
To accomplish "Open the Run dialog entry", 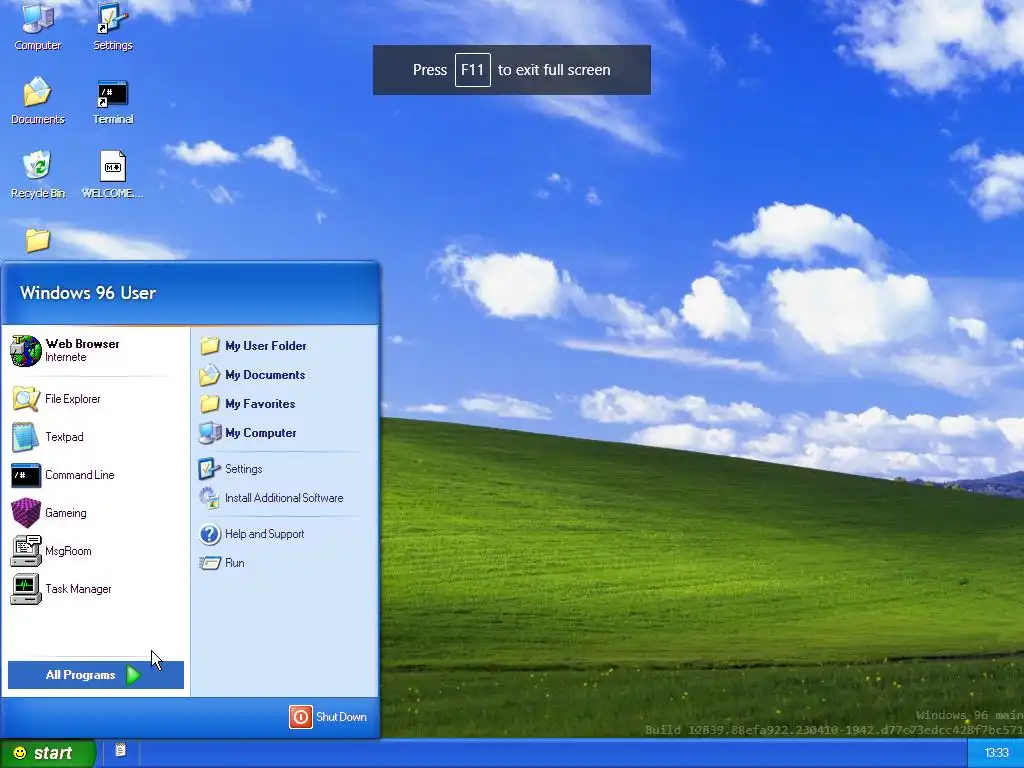I will click(x=284, y=563).
